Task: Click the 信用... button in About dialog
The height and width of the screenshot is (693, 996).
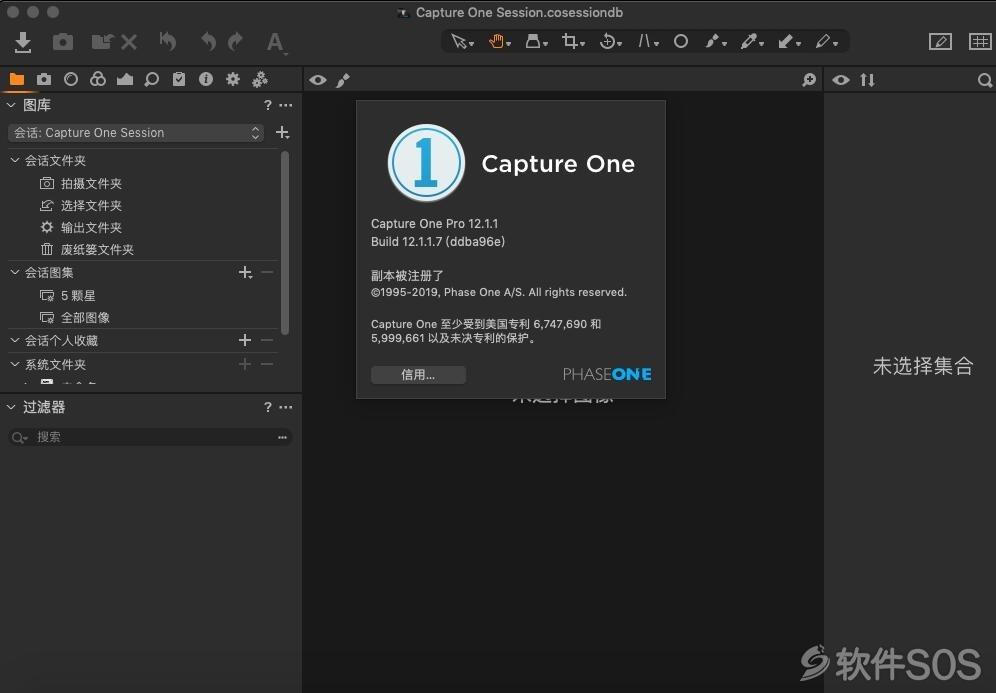Action: point(418,375)
